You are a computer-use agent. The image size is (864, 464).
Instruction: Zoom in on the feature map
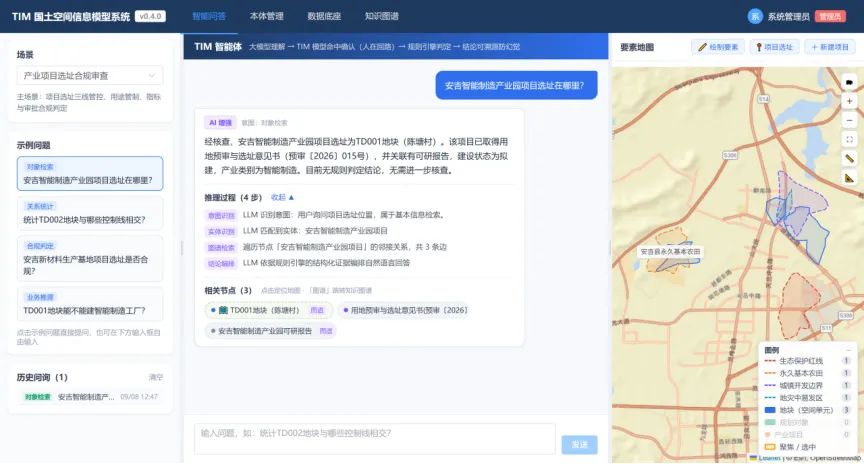point(849,101)
